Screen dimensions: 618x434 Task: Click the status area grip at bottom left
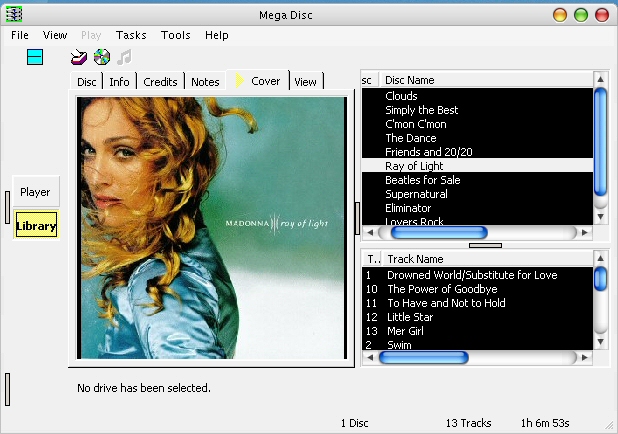[x=7, y=389]
